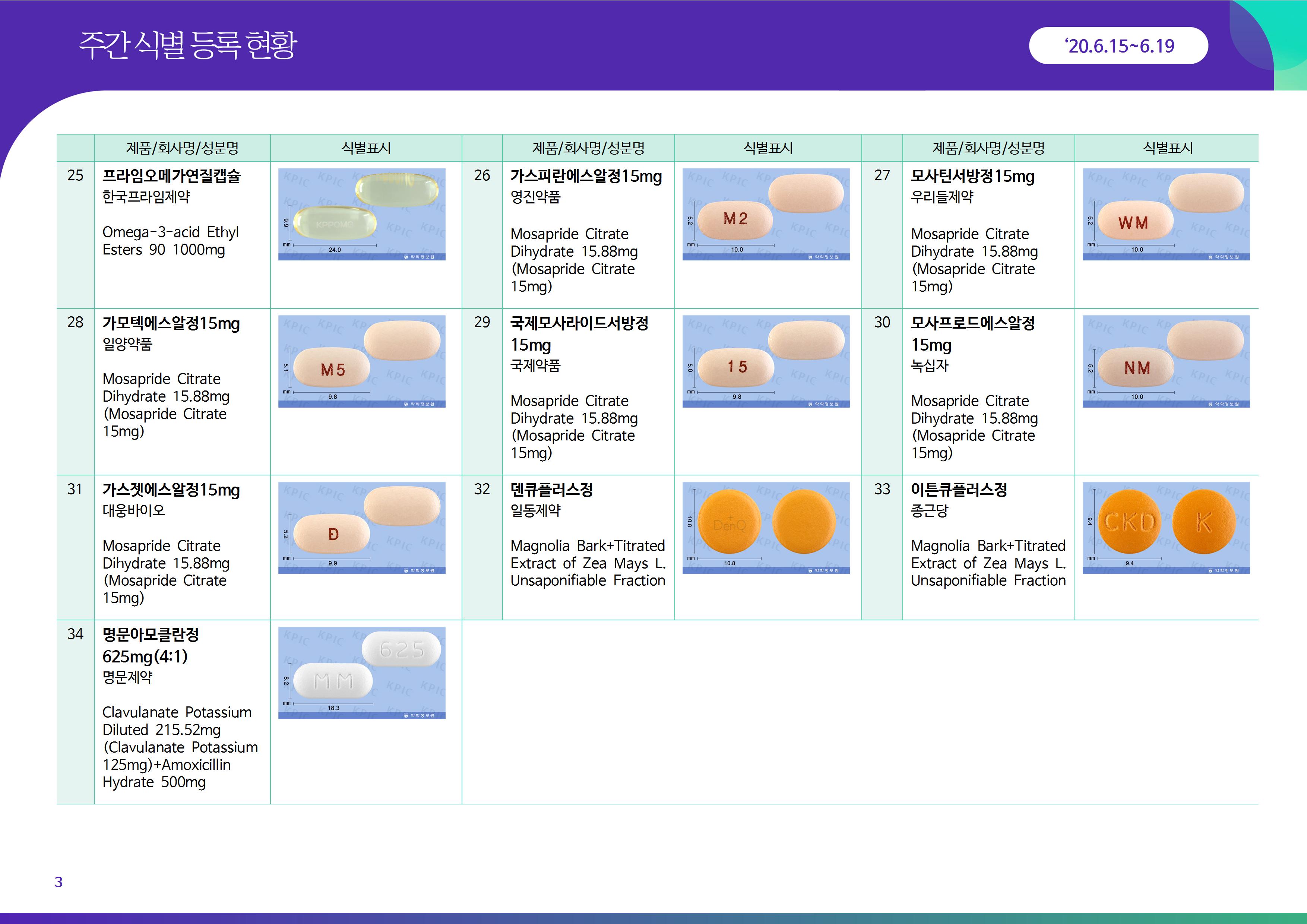Click the date range badge '20.6.15~6.19

click(x=1118, y=45)
